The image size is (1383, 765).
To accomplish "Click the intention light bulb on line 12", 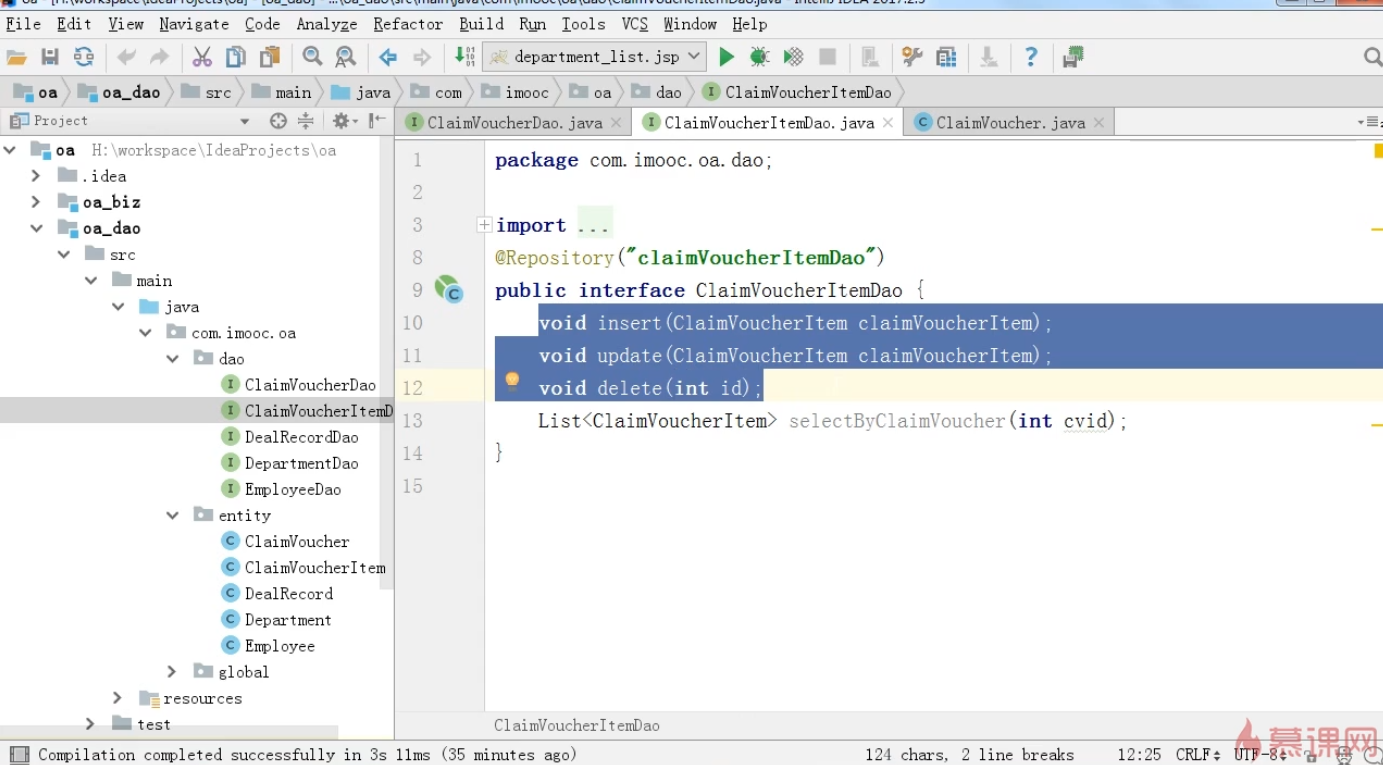I will point(512,380).
